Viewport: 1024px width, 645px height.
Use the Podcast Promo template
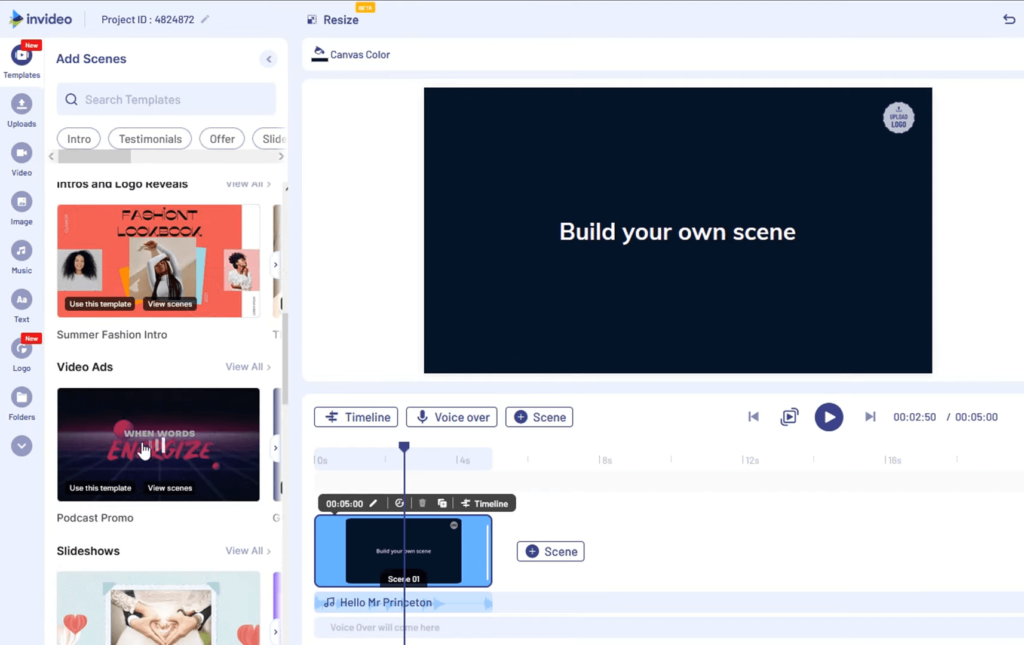[x=100, y=488]
